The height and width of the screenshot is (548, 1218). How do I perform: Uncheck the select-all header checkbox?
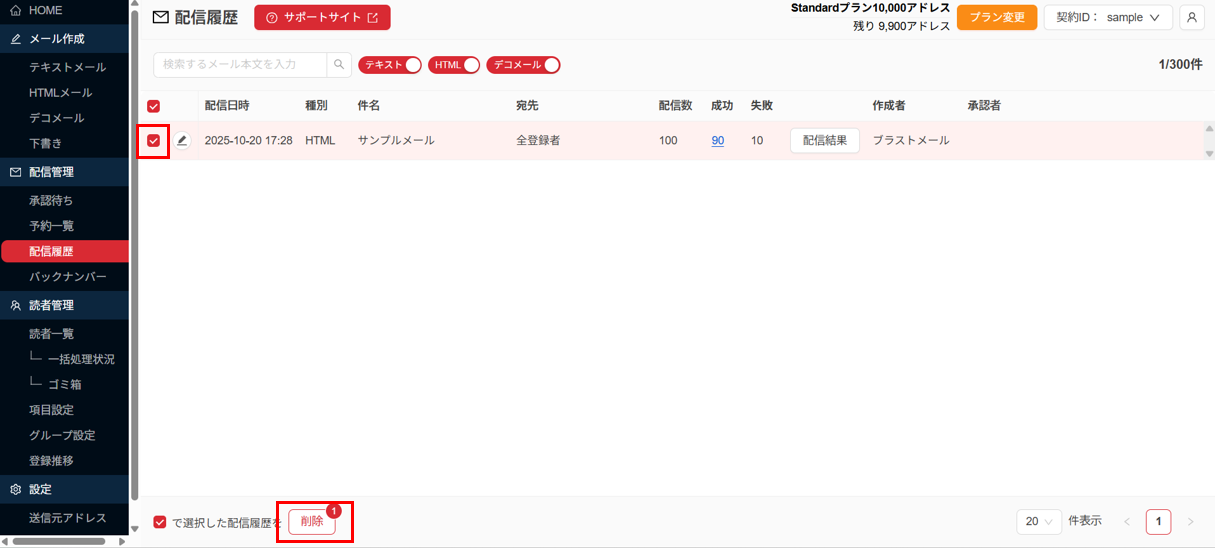154,106
